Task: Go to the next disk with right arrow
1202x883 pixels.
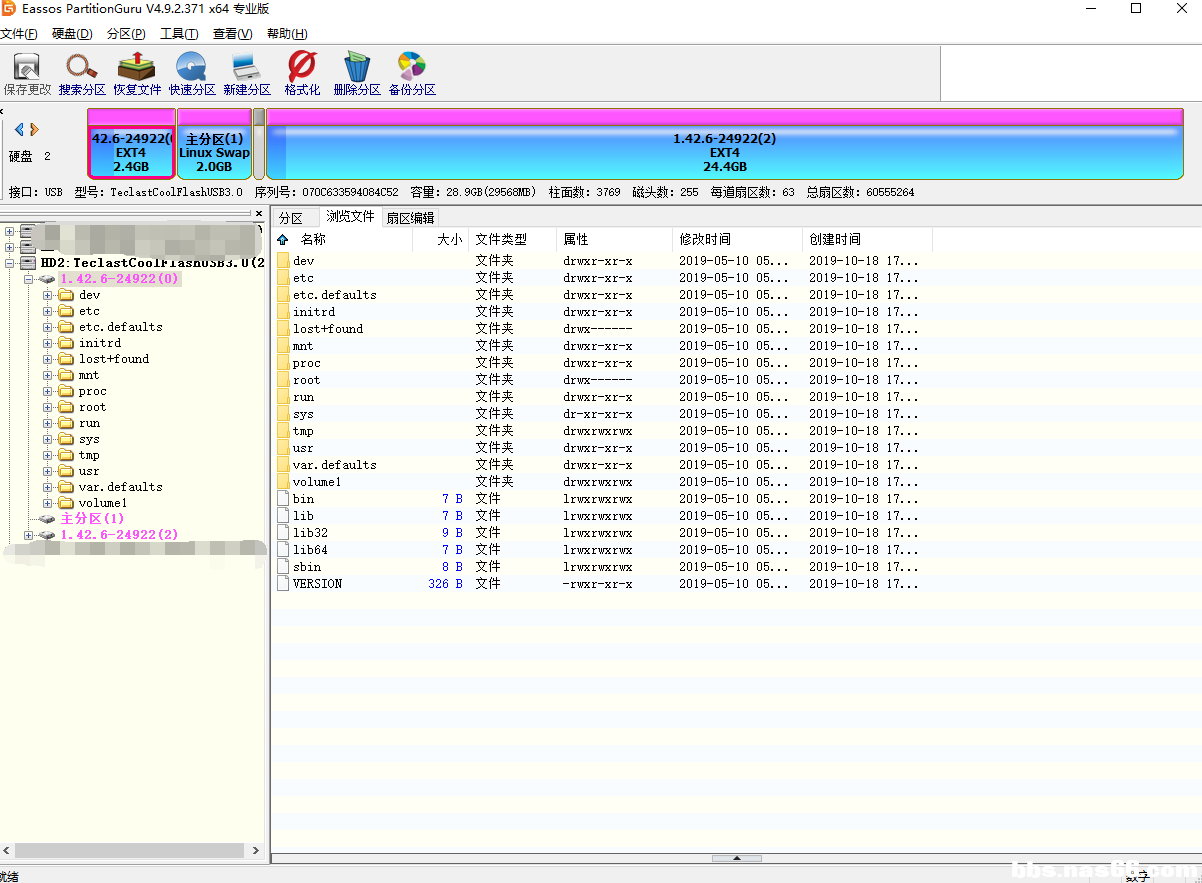Action: click(34, 129)
